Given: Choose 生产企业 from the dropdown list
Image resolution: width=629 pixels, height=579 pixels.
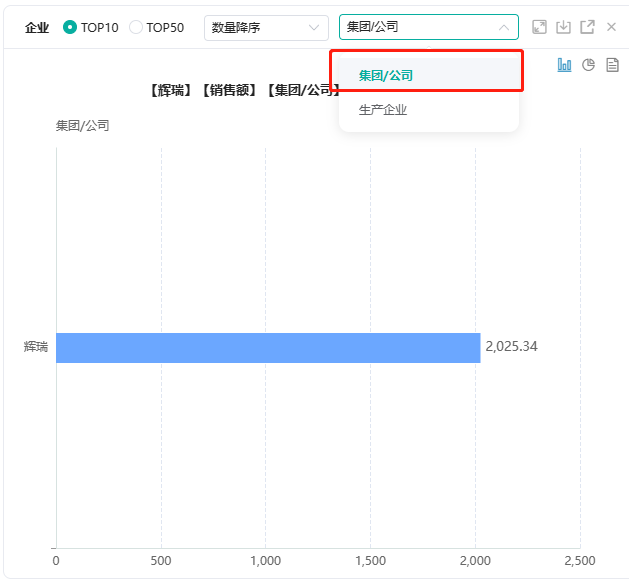Looking at the screenshot, I should pyautogui.click(x=383, y=109).
